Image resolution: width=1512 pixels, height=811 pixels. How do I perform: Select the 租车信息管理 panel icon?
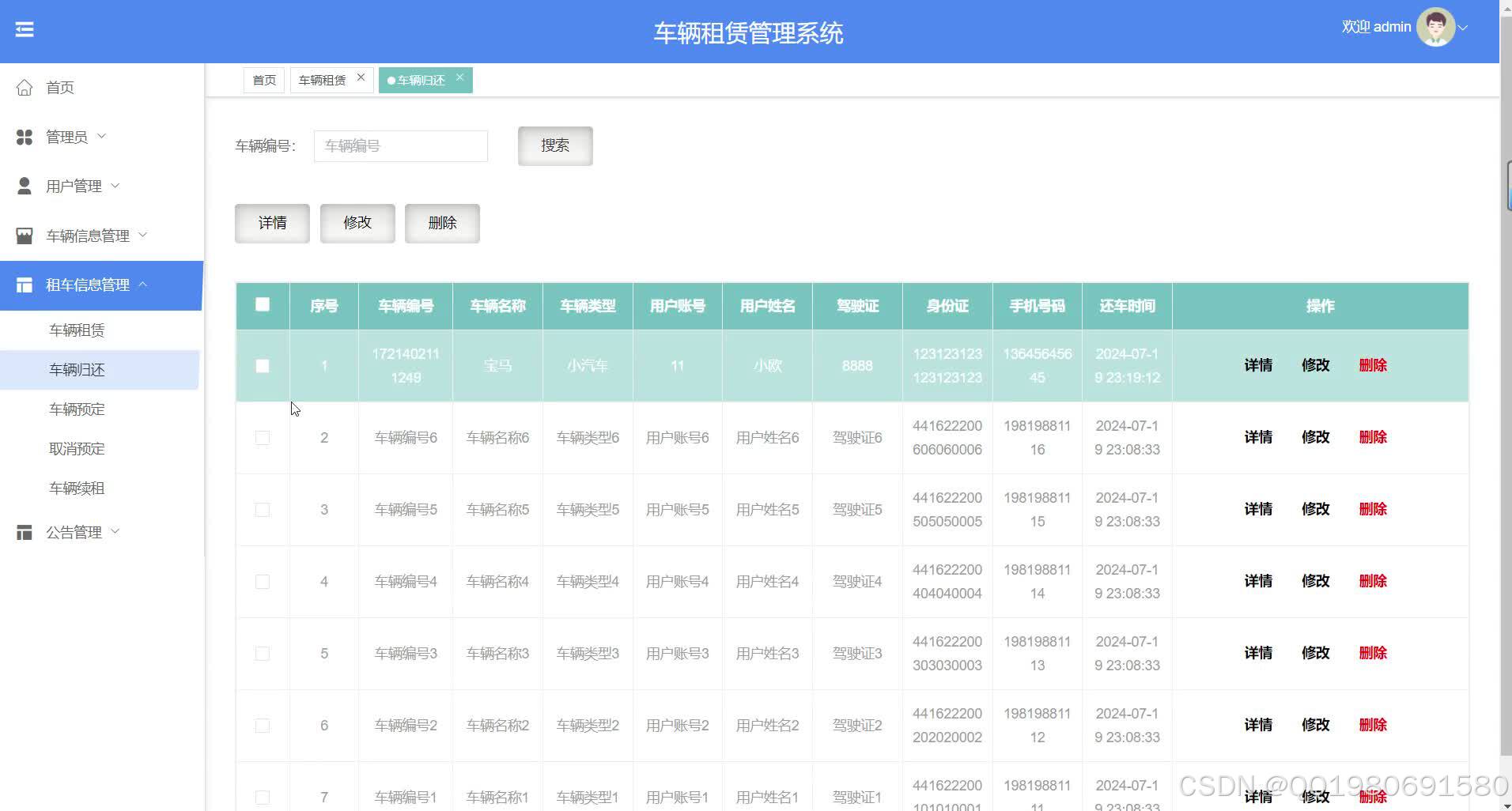coord(24,285)
